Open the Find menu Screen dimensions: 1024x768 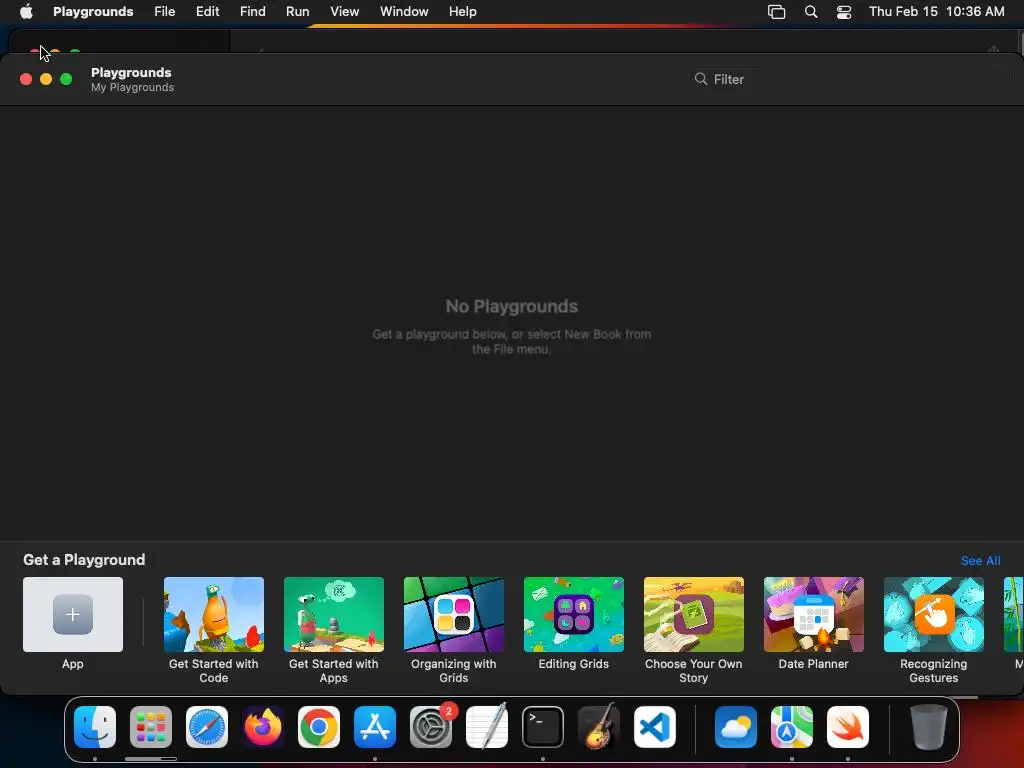click(x=253, y=11)
